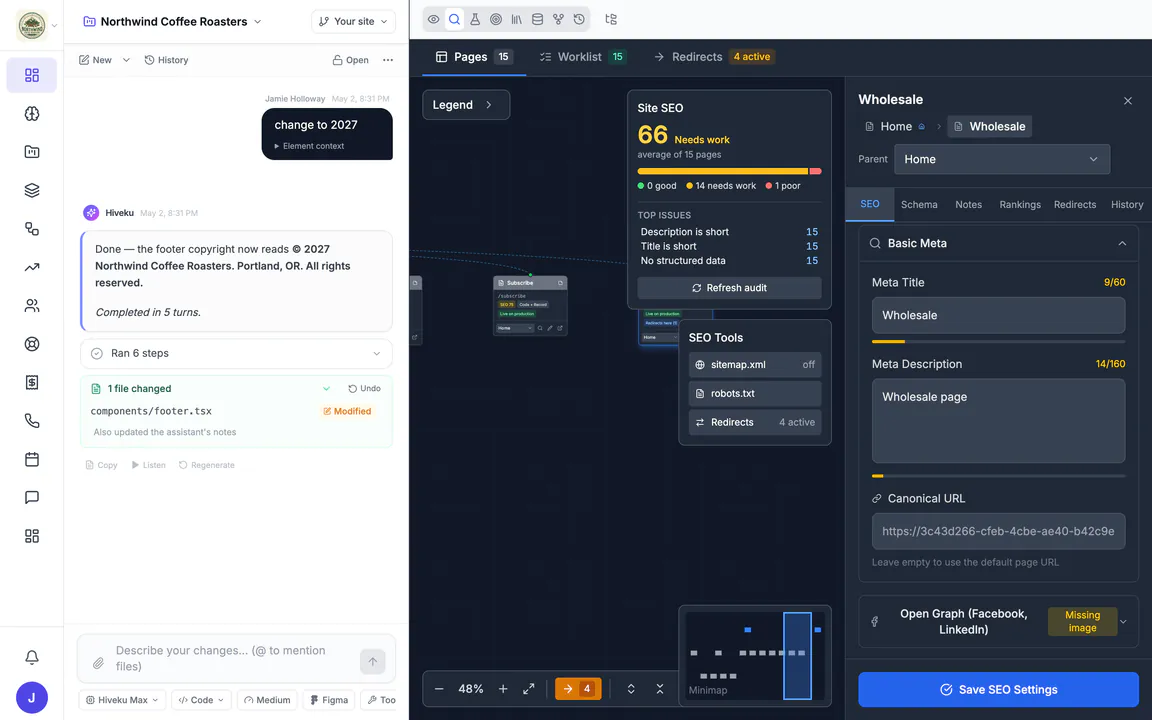
Task: Open the dollar billing icon
Action: click(32, 382)
